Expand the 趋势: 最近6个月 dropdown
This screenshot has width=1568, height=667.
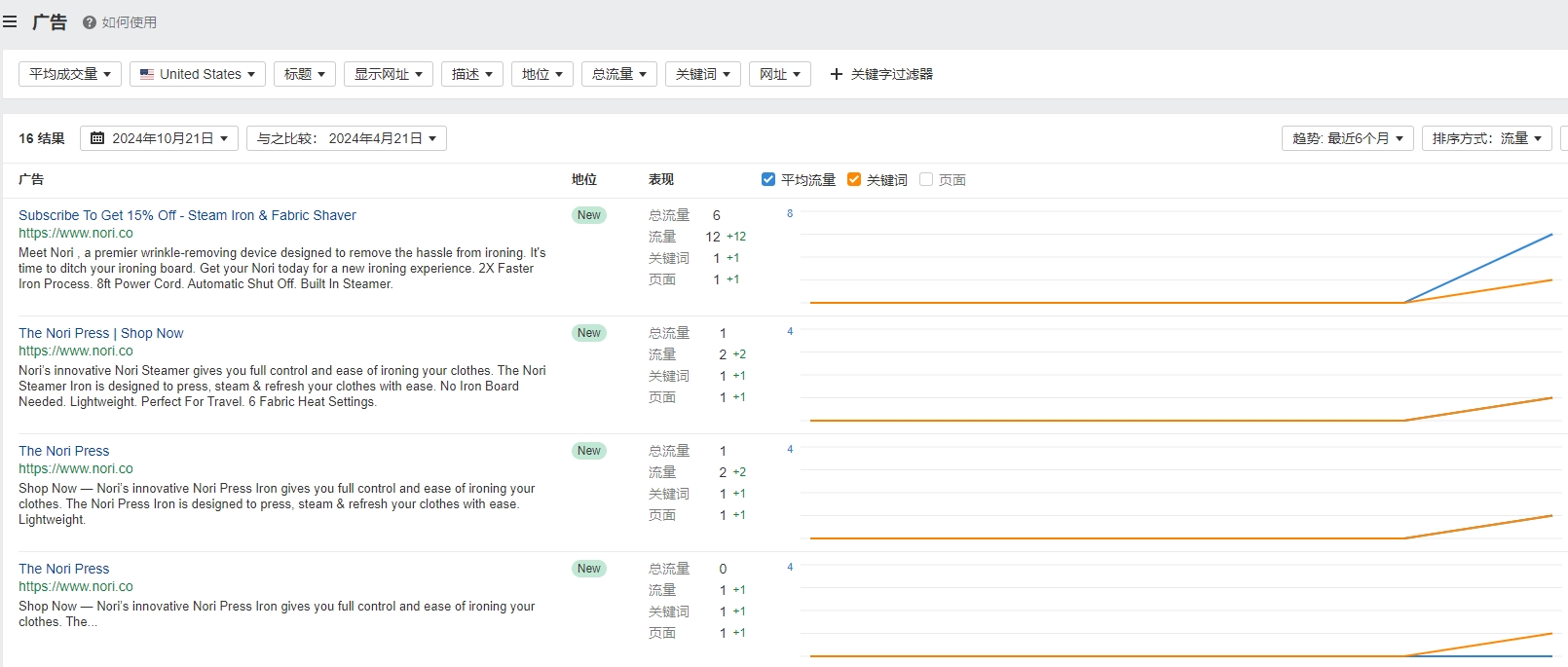click(1348, 138)
